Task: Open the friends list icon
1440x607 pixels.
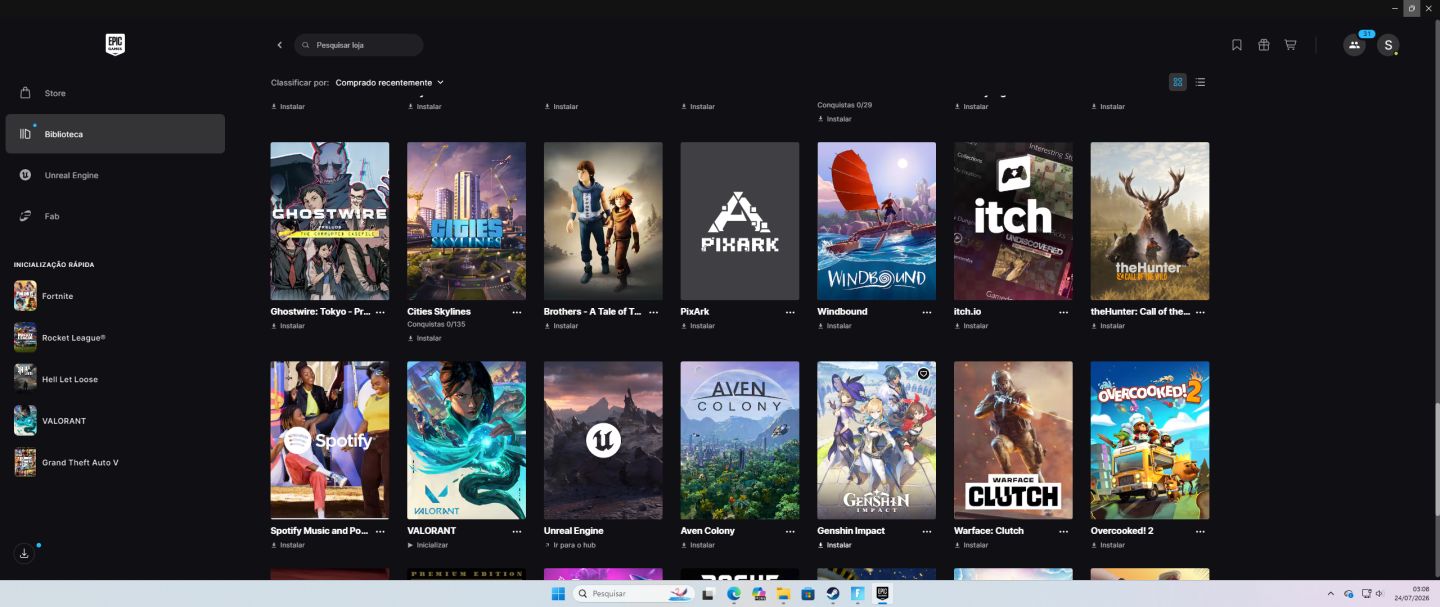Action: click(1354, 45)
